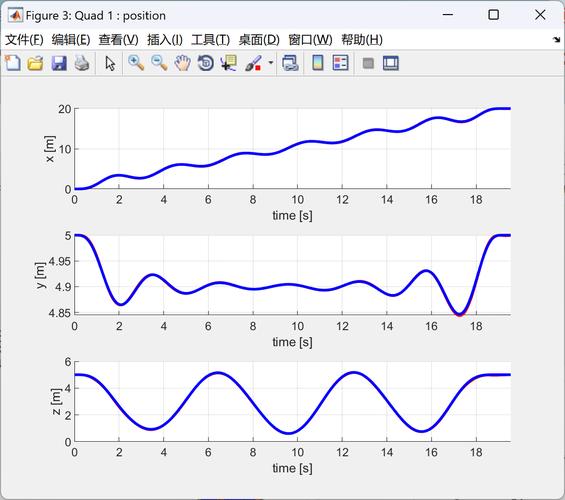Expand the brush color dropdown arrow

click(271, 63)
